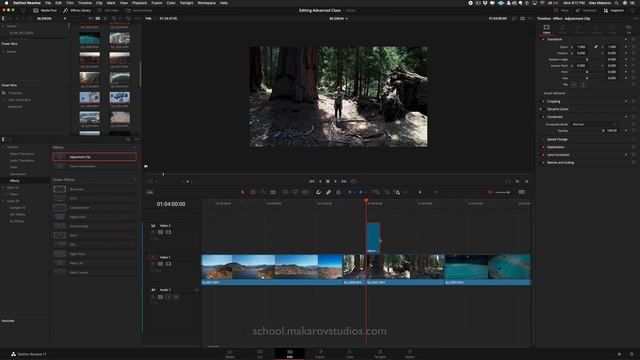Screen dimensions: 640x360
Task: Toggle the Zoom link icon in Transform
Action: pyautogui.click(x=596, y=47)
